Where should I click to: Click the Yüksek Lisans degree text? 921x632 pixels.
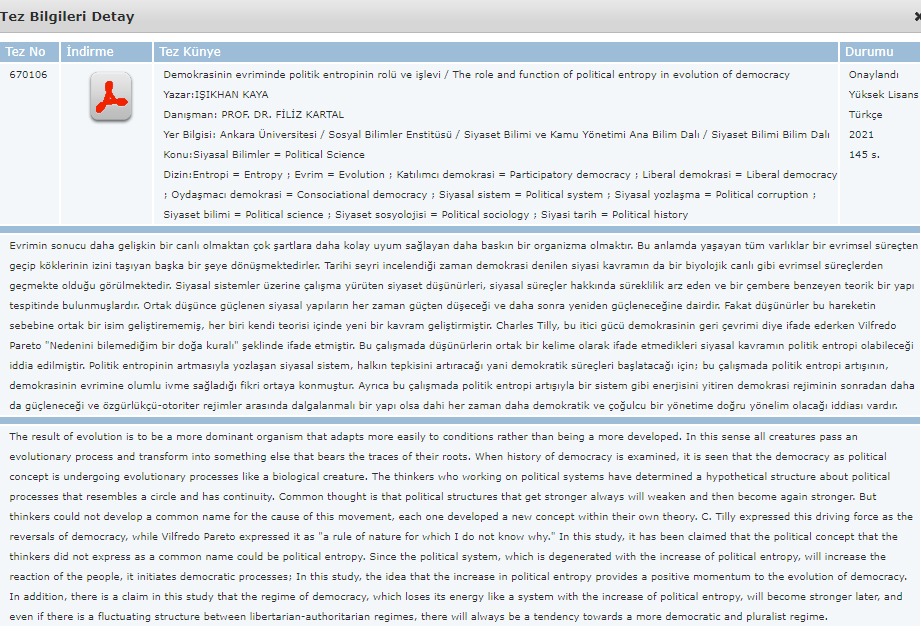[883, 95]
